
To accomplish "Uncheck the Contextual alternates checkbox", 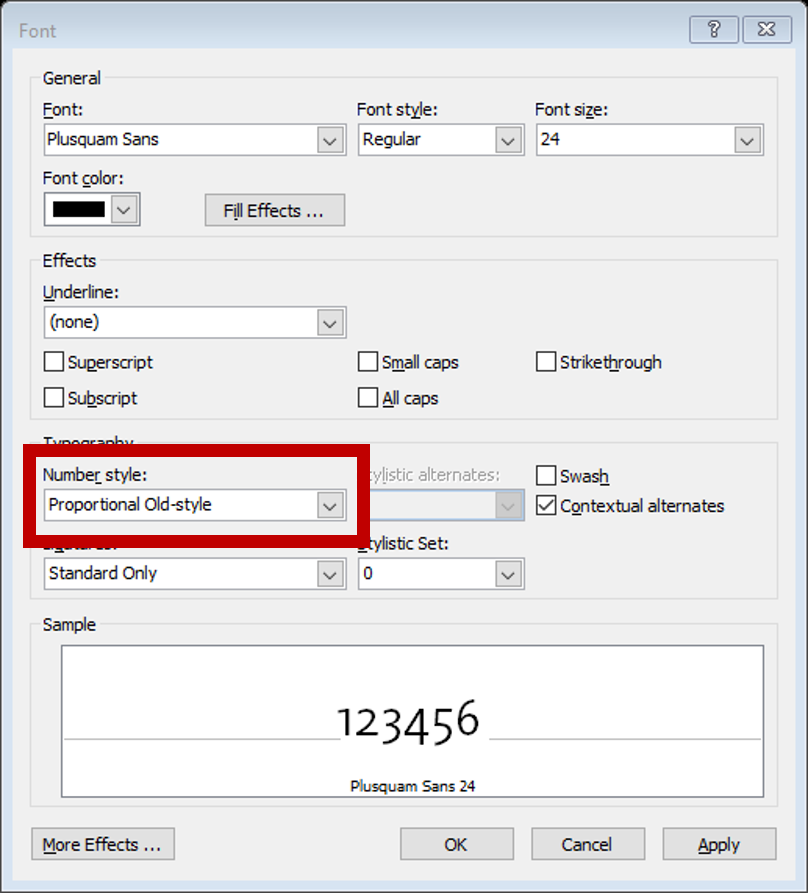I will 545,506.
